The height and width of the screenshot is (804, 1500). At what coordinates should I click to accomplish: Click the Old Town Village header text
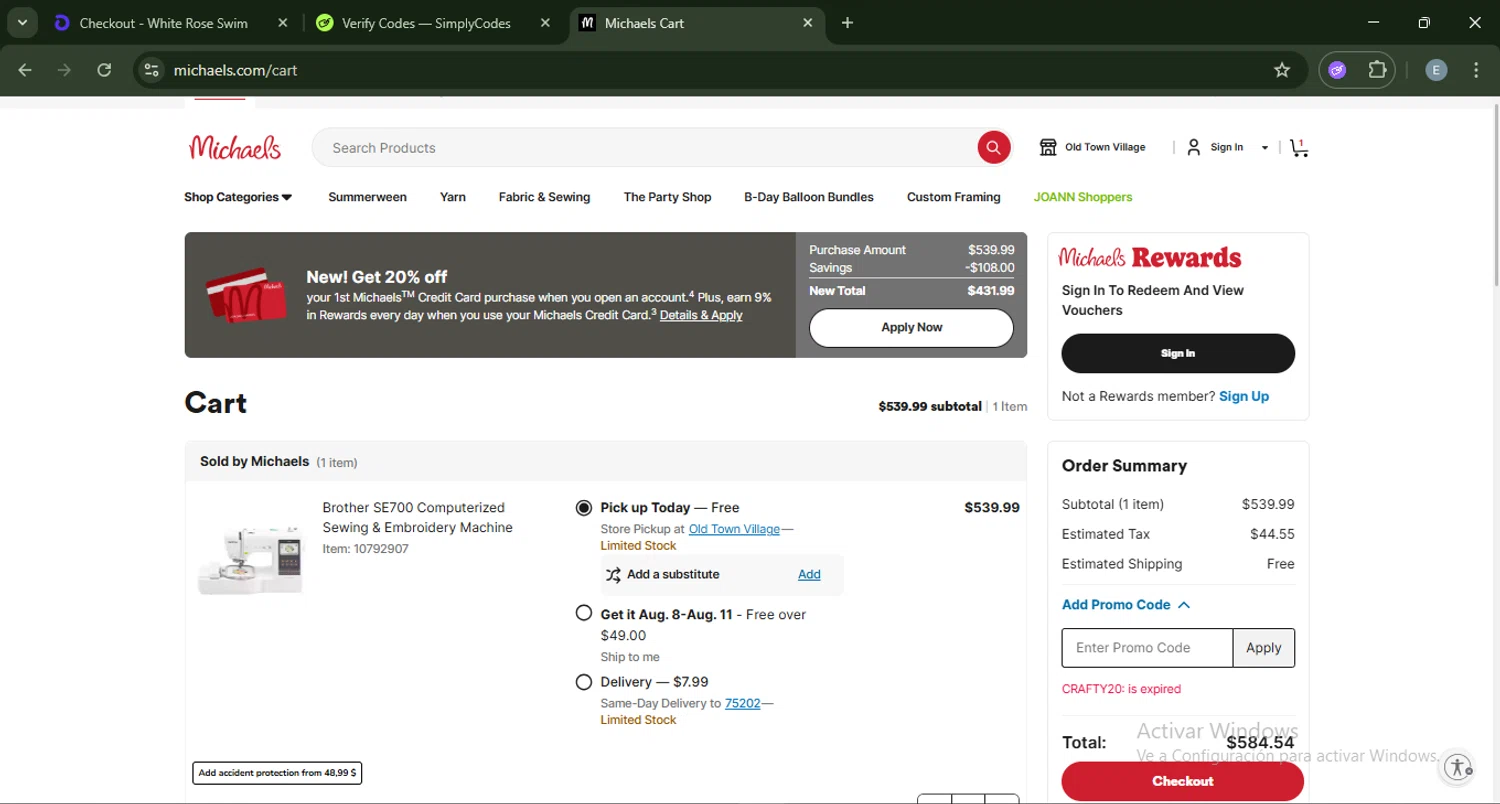pyautogui.click(x=1105, y=147)
